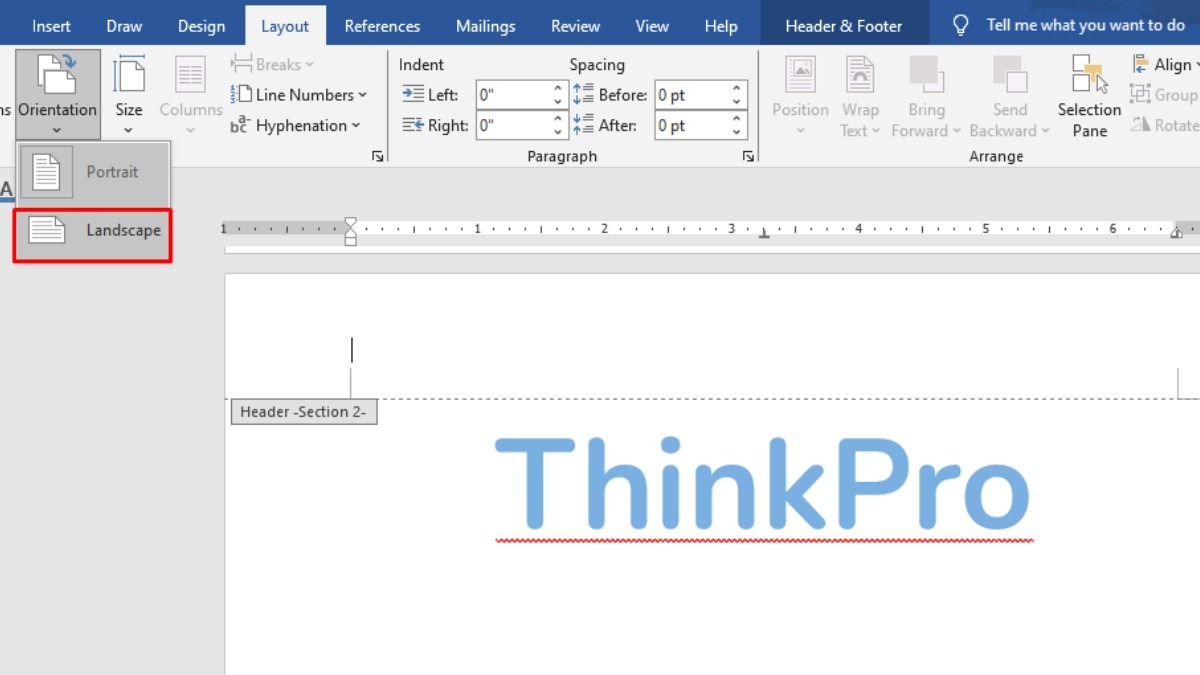Open the Columns dropdown
The height and width of the screenshot is (675, 1200).
point(190,95)
